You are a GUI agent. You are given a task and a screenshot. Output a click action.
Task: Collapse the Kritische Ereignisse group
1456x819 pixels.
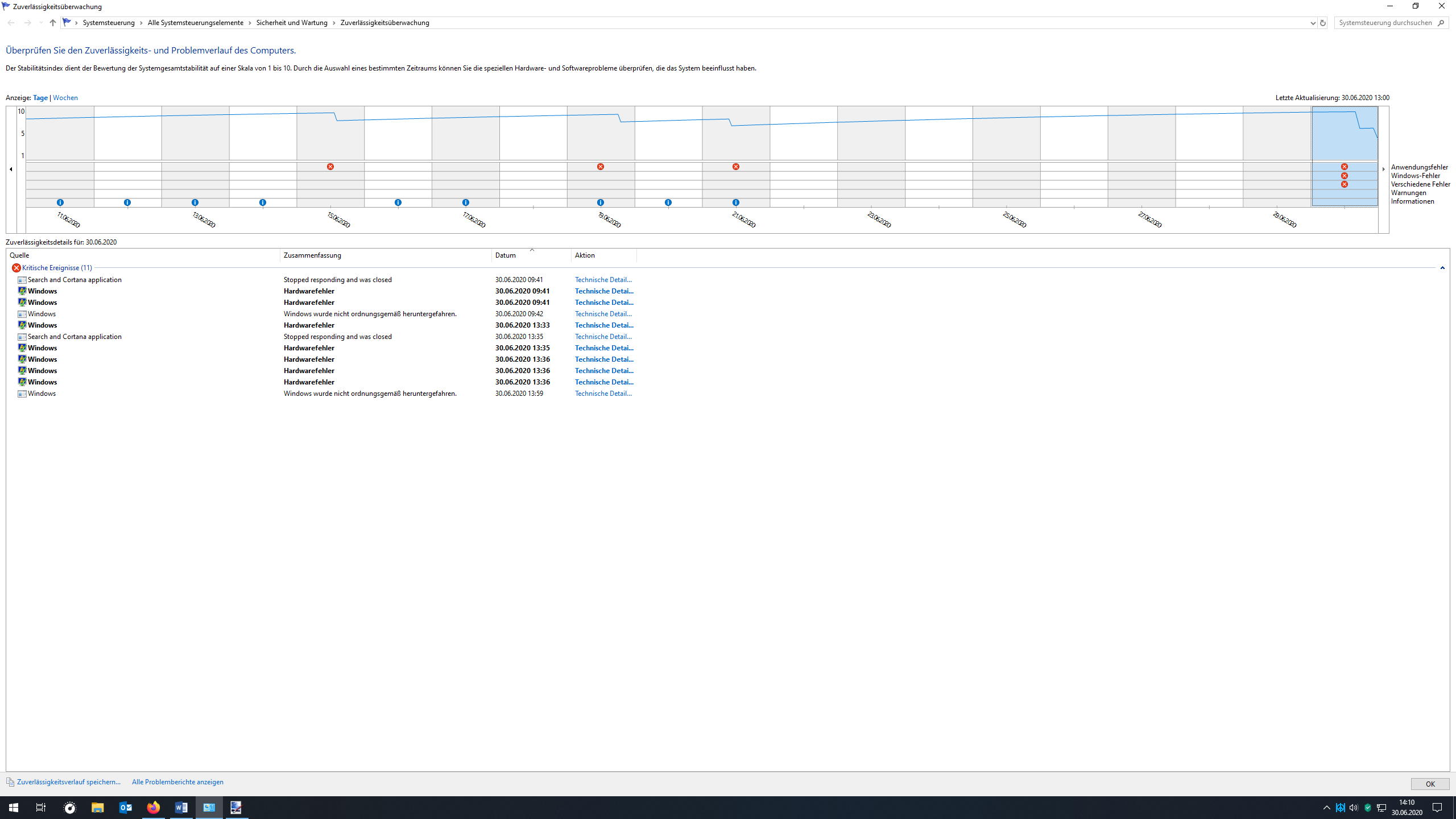pyautogui.click(x=1442, y=268)
